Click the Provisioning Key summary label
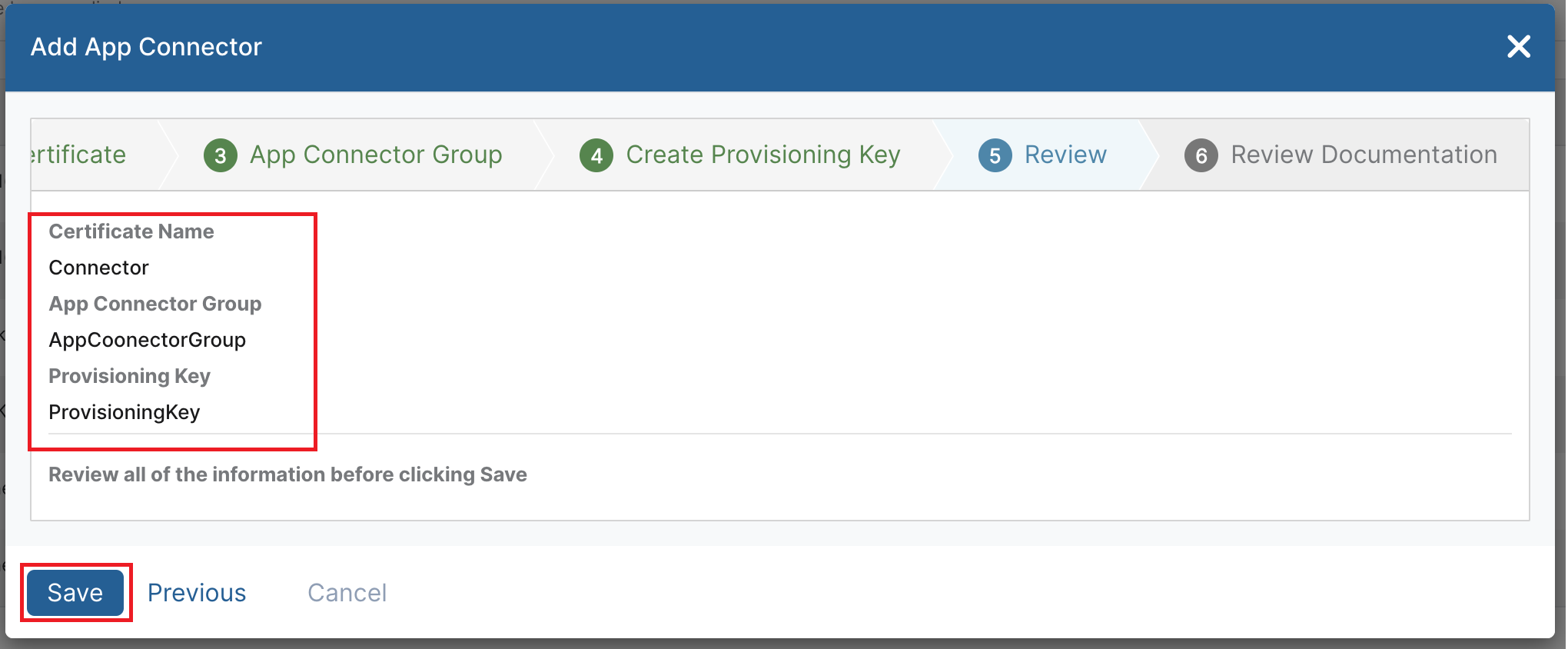Viewport: 1568px width, 649px height. coord(129,376)
